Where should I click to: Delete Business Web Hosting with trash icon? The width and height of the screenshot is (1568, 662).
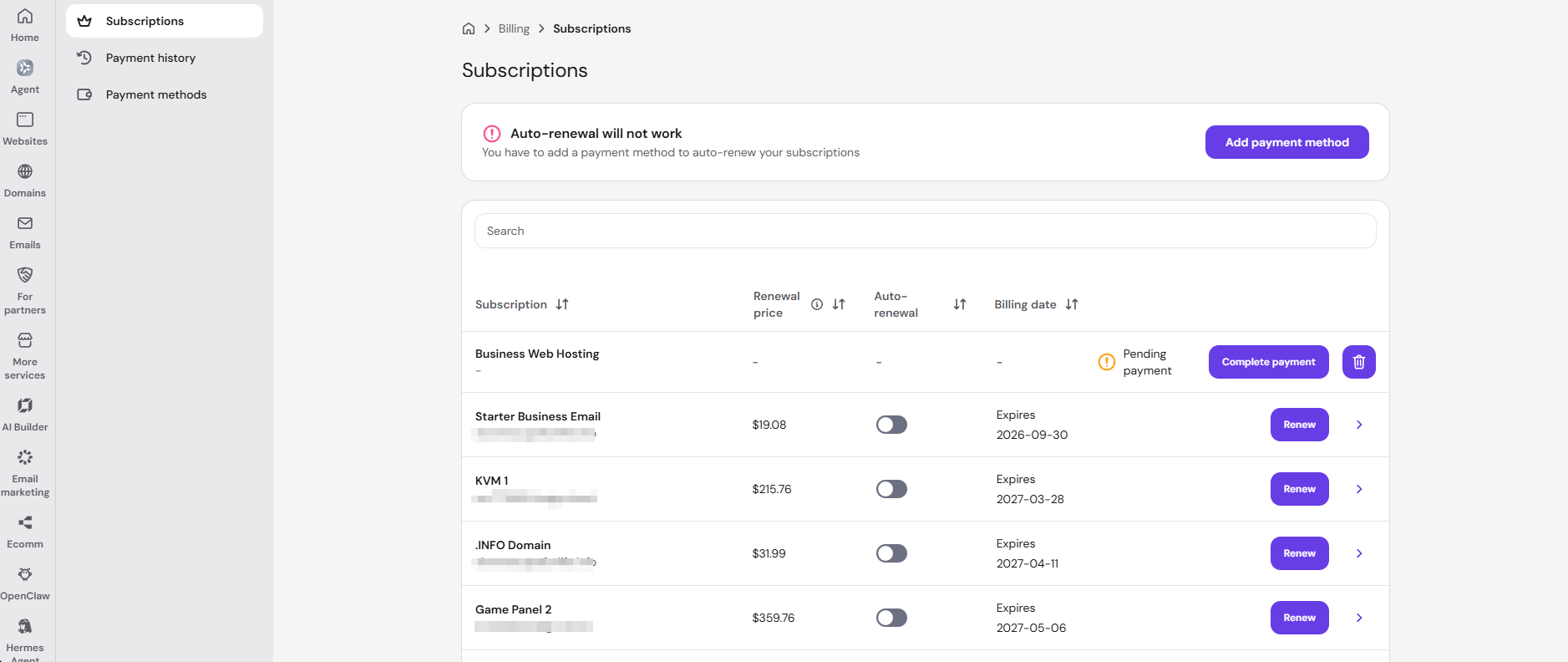(1359, 362)
